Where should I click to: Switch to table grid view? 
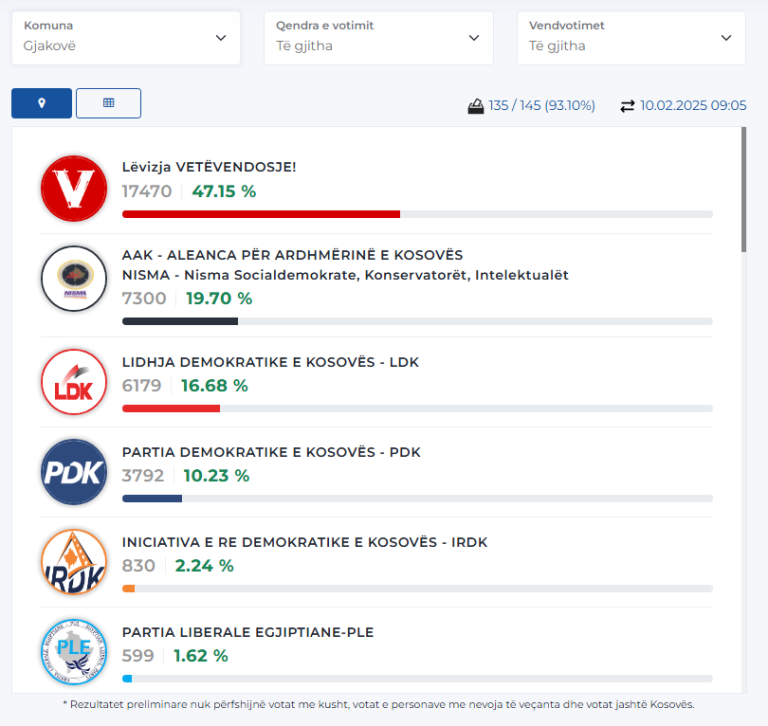coord(108,103)
